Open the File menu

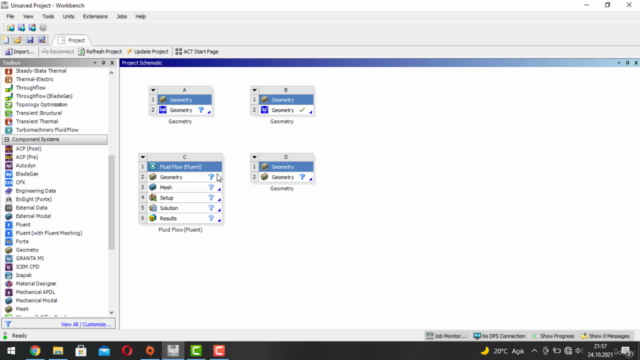click(10, 16)
